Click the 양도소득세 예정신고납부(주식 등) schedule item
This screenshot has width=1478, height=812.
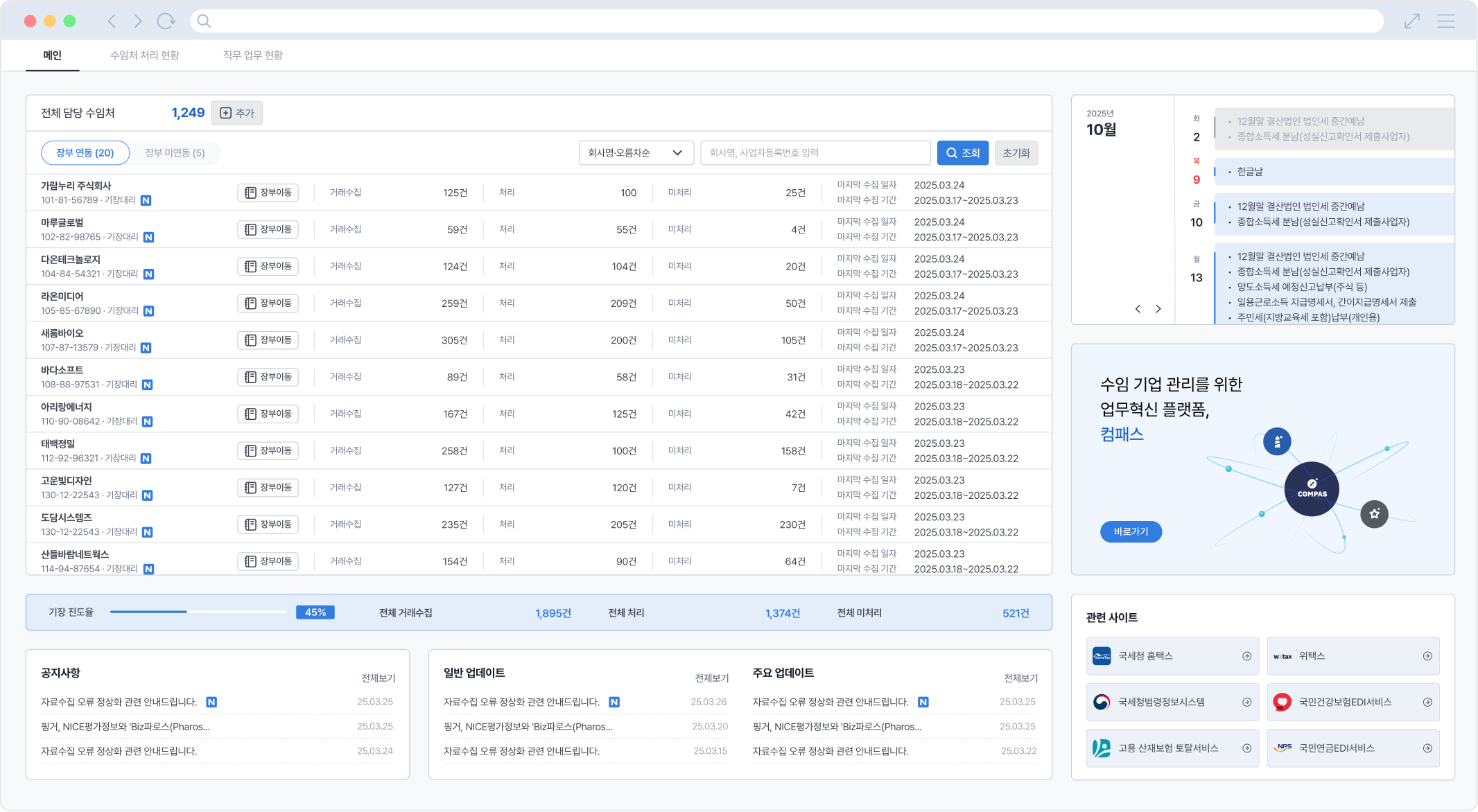(x=1302, y=287)
